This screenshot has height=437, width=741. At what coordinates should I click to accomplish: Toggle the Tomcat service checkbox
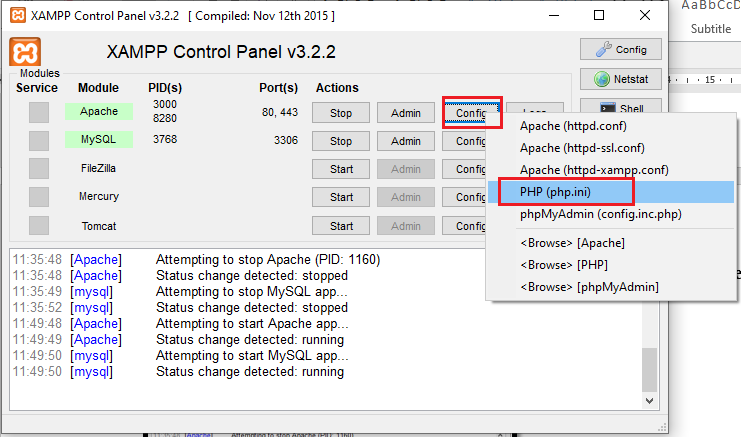coord(39,225)
